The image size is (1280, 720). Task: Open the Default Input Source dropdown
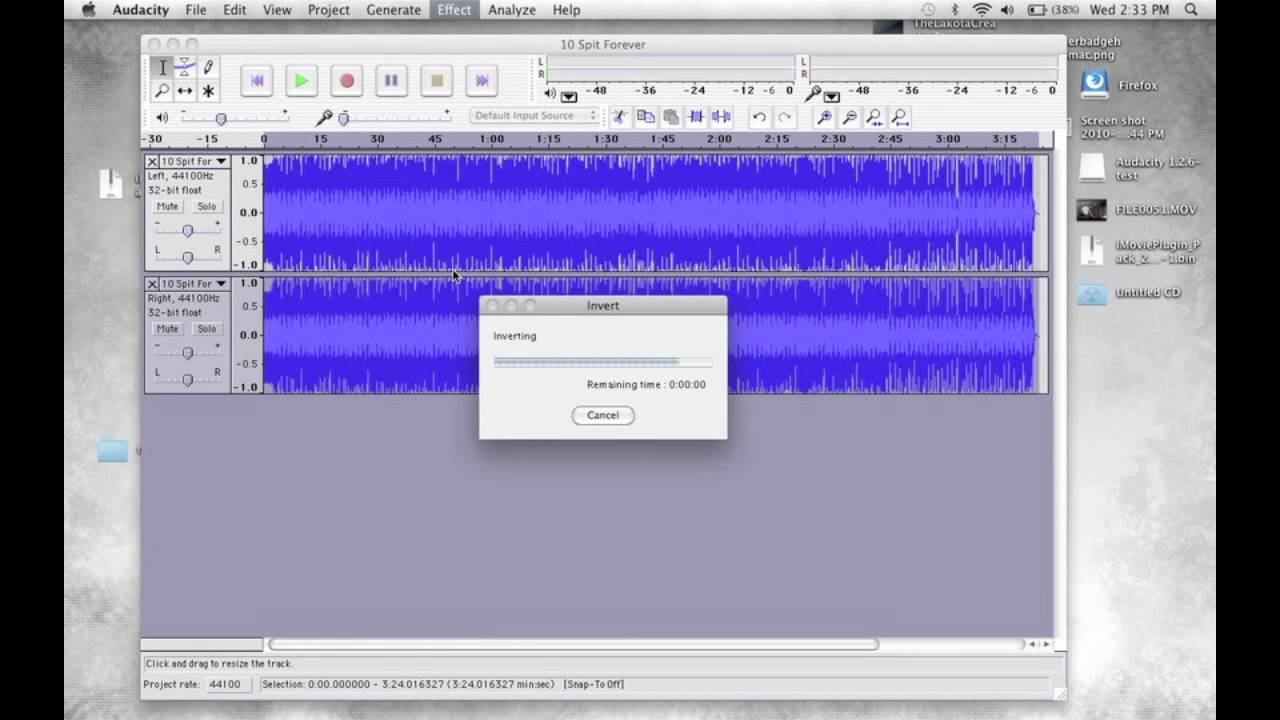tap(534, 116)
